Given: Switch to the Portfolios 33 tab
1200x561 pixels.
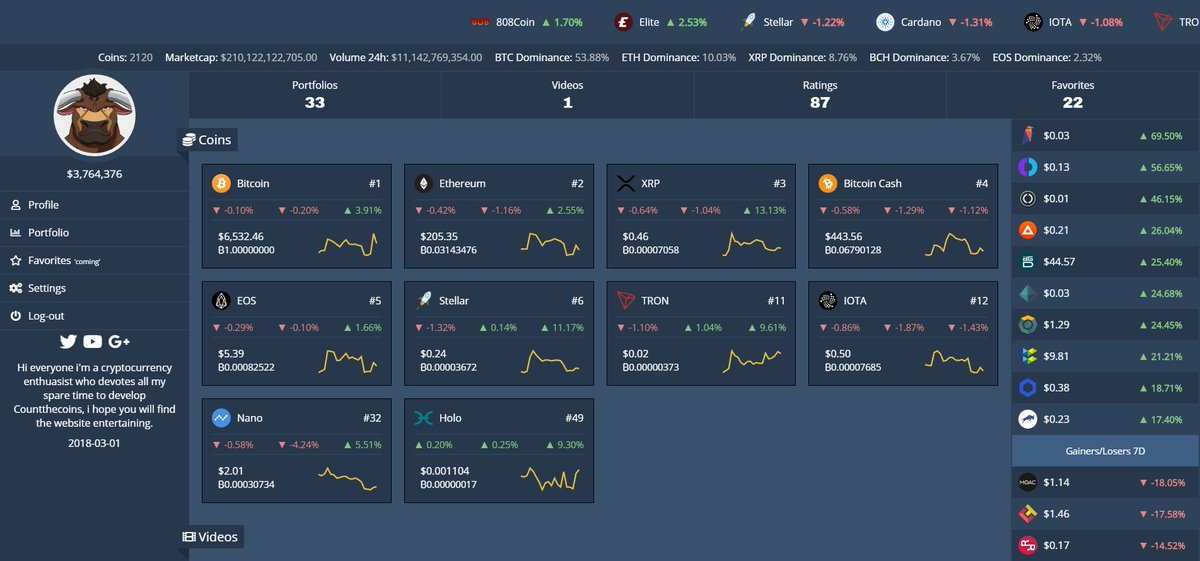Looking at the screenshot, I should (315, 94).
